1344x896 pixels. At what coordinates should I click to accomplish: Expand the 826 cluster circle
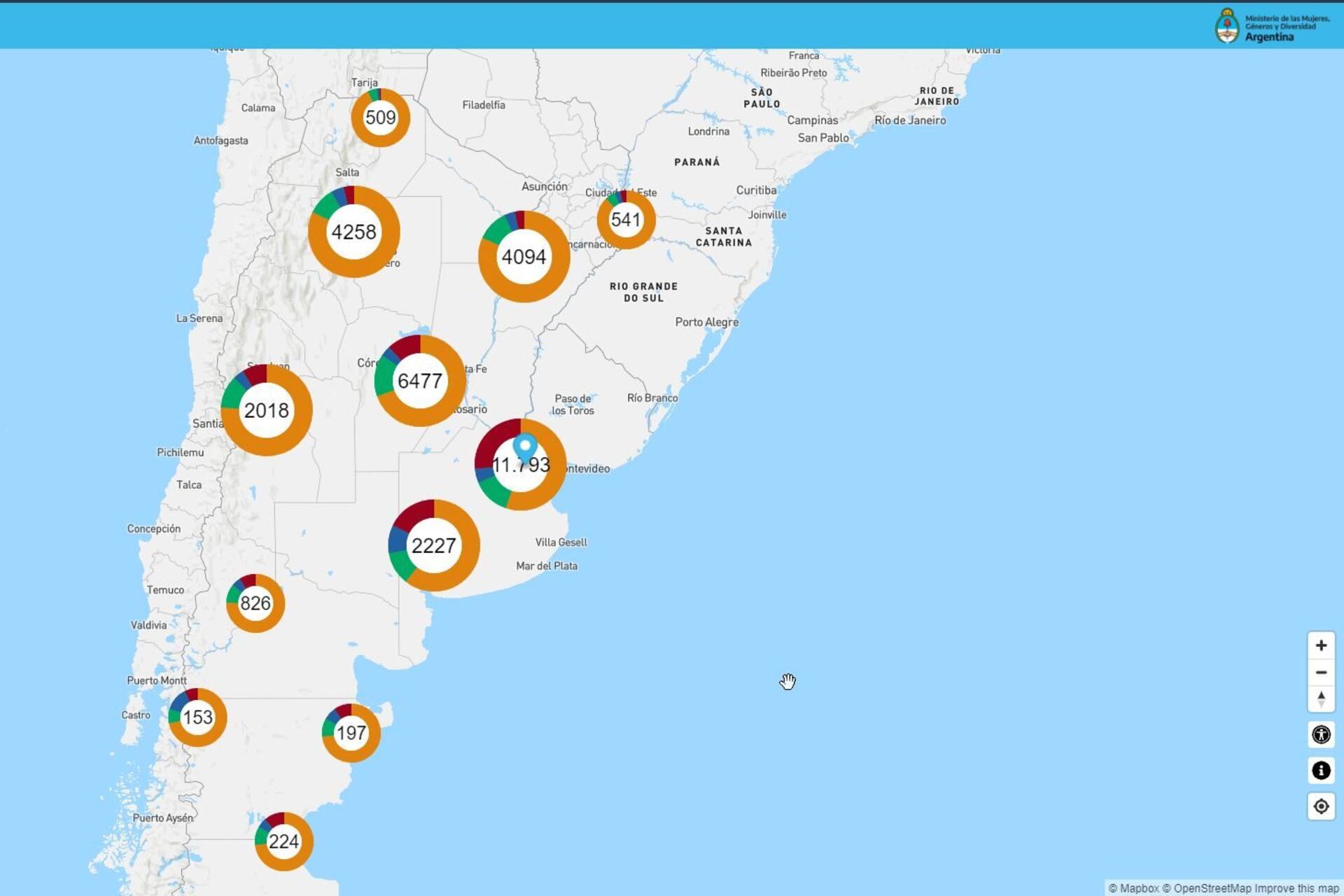pos(255,603)
